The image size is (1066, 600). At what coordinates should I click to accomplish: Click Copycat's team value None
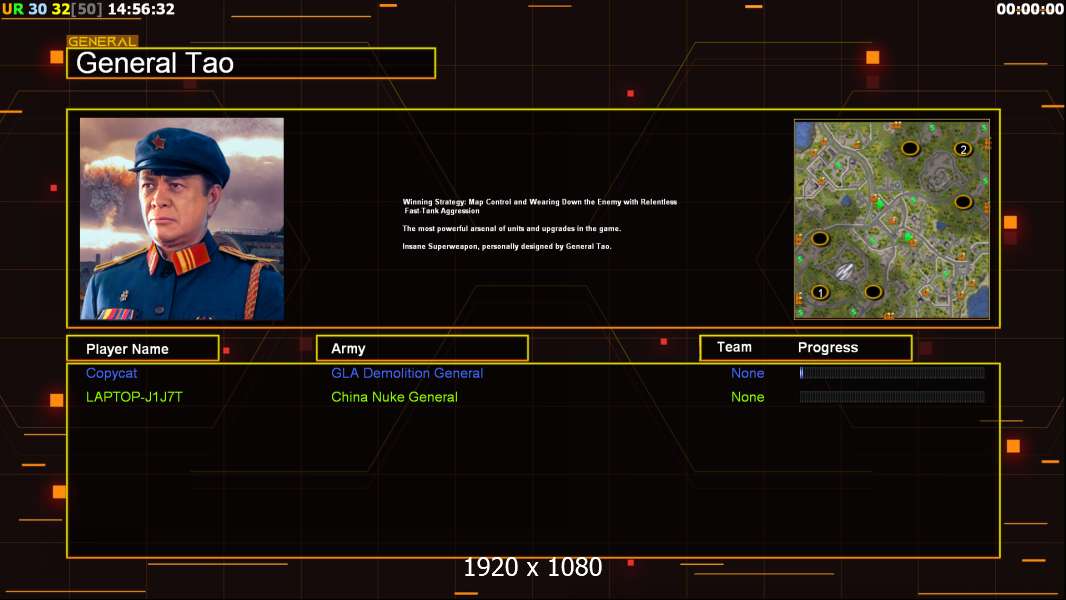point(747,373)
